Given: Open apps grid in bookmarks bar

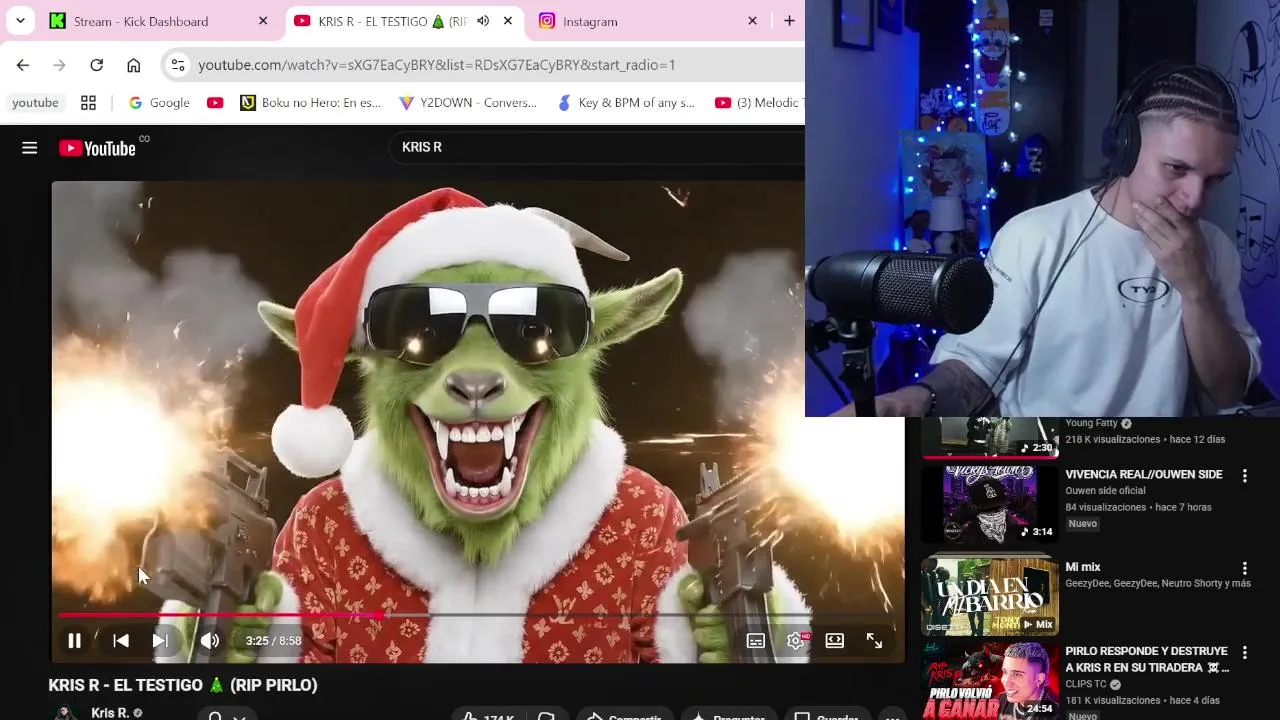Looking at the screenshot, I should [88, 103].
